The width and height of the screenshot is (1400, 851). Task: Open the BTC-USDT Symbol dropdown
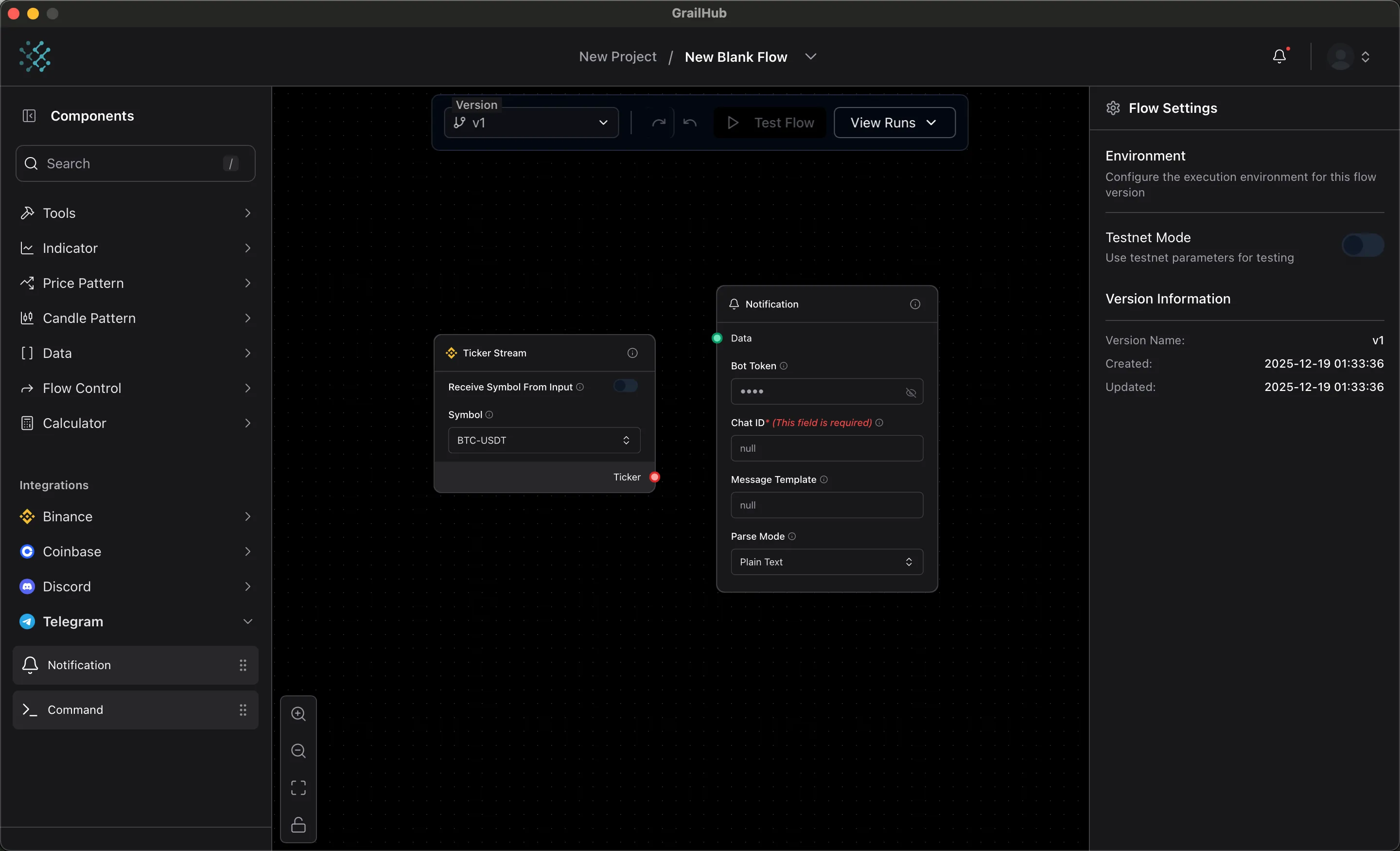(x=544, y=441)
